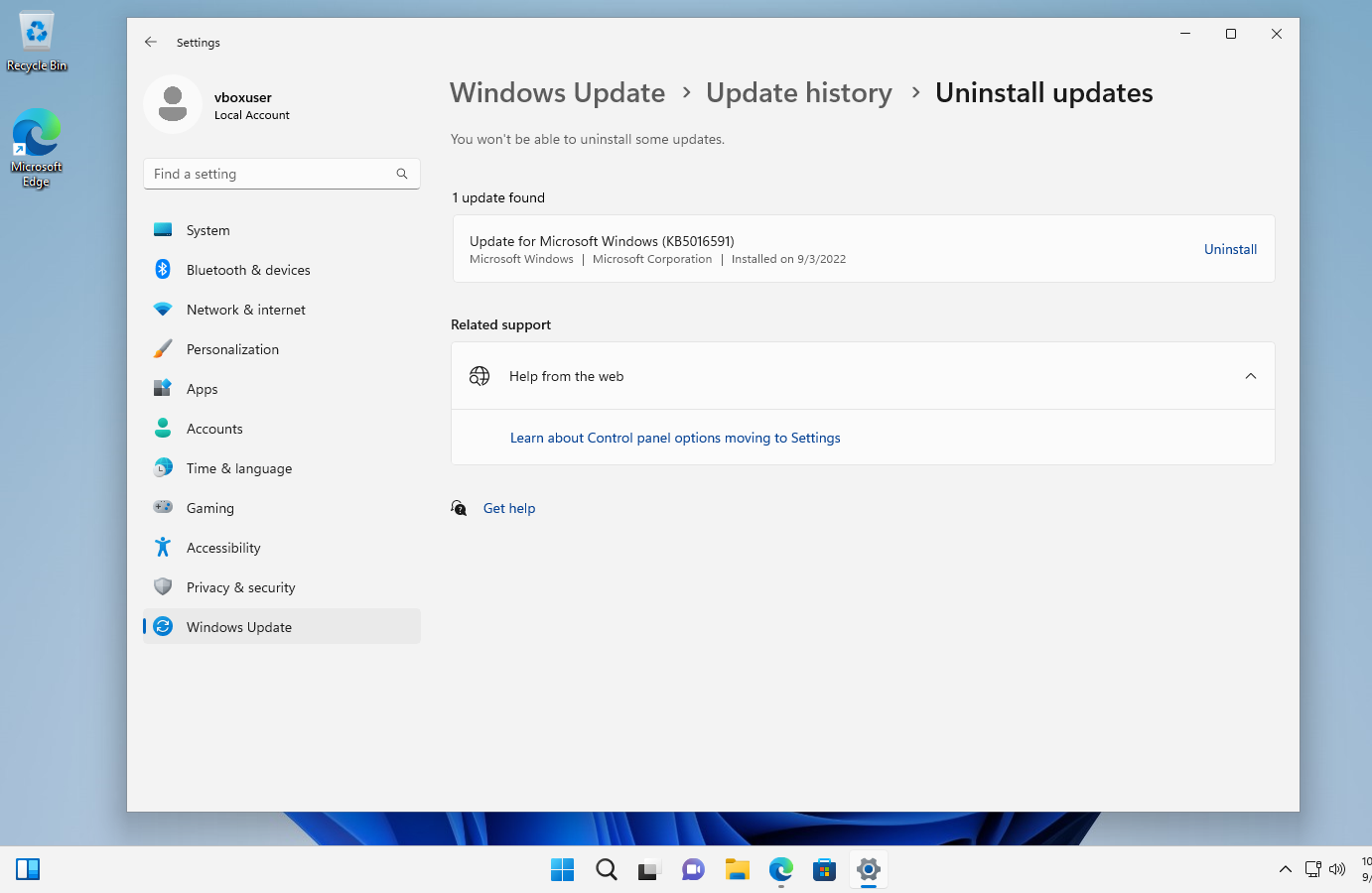Open the Control panel options moving link
The image size is (1372, 893).
coord(675,438)
